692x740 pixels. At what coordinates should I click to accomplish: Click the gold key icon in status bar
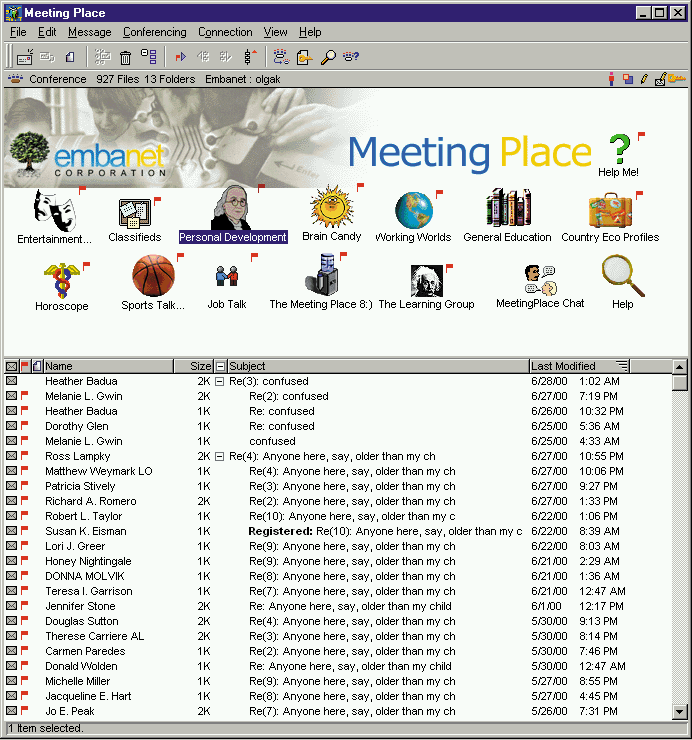pyautogui.click(x=677, y=78)
